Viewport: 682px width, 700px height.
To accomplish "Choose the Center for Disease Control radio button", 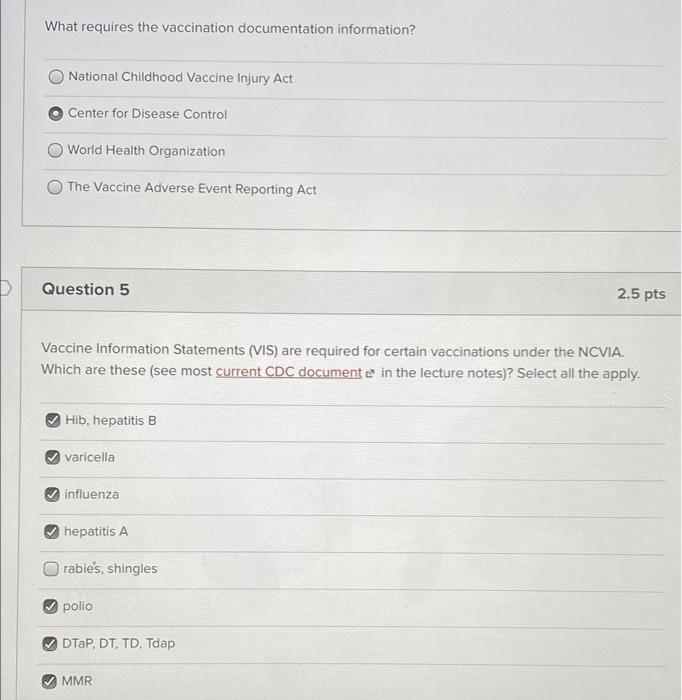I will pos(55,114).
